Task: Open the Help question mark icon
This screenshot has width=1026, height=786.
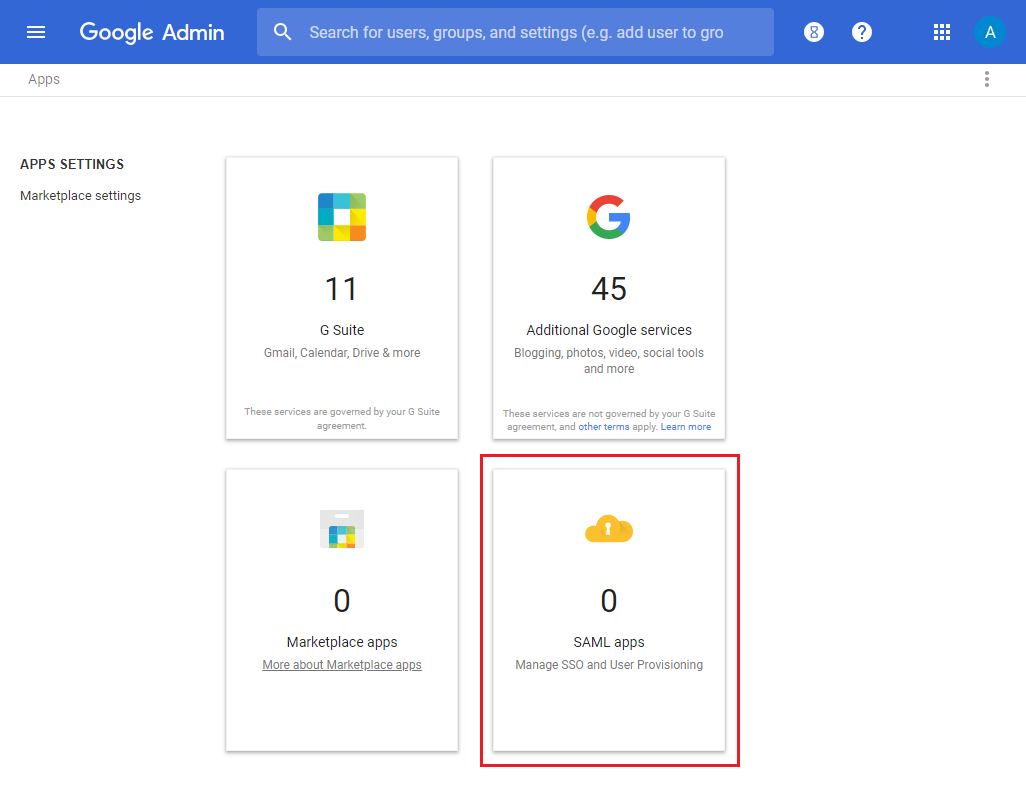Action: pyautogui.click(x=862, y=32)
